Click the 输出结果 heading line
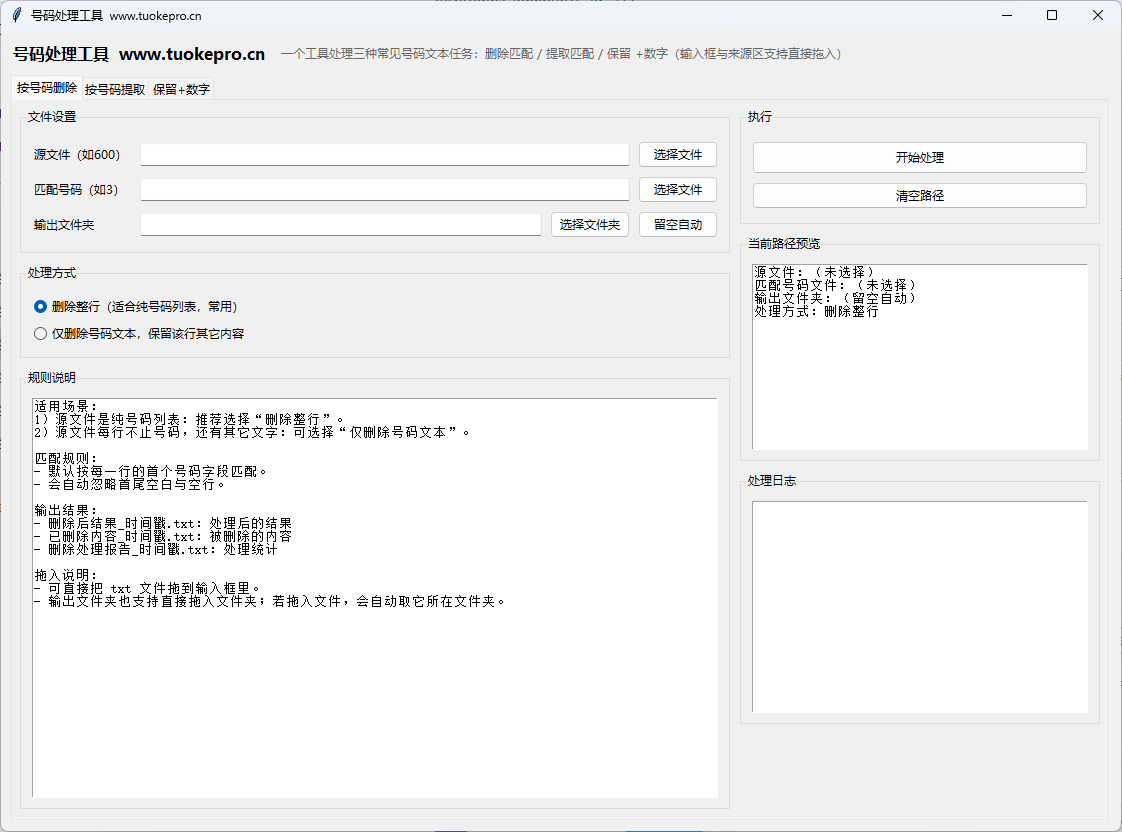 click(66, 511)
